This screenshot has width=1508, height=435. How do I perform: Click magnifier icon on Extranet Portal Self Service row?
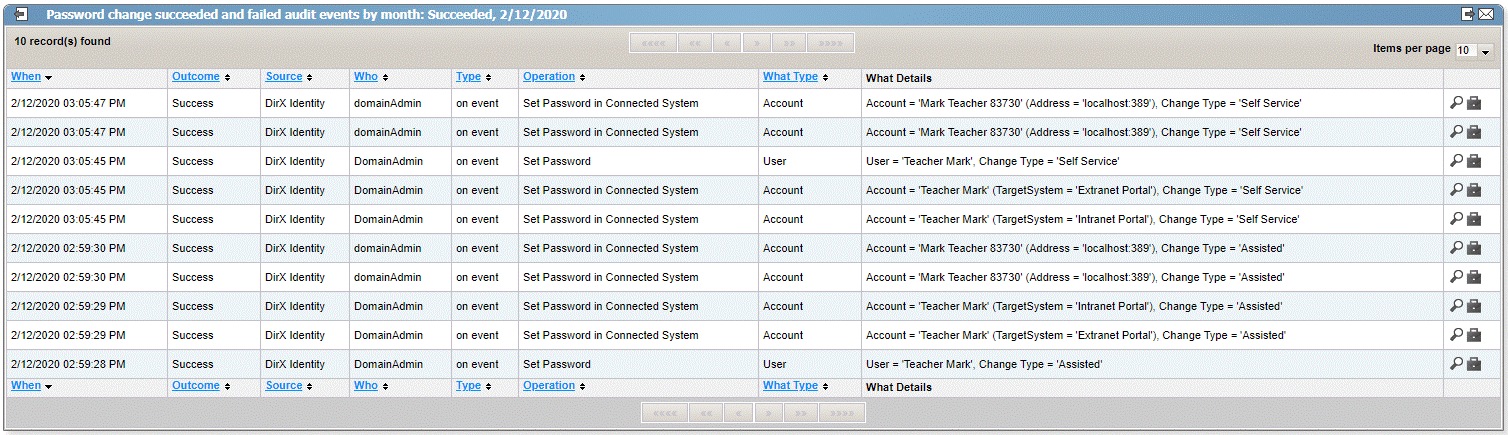tap(1456, 190)
